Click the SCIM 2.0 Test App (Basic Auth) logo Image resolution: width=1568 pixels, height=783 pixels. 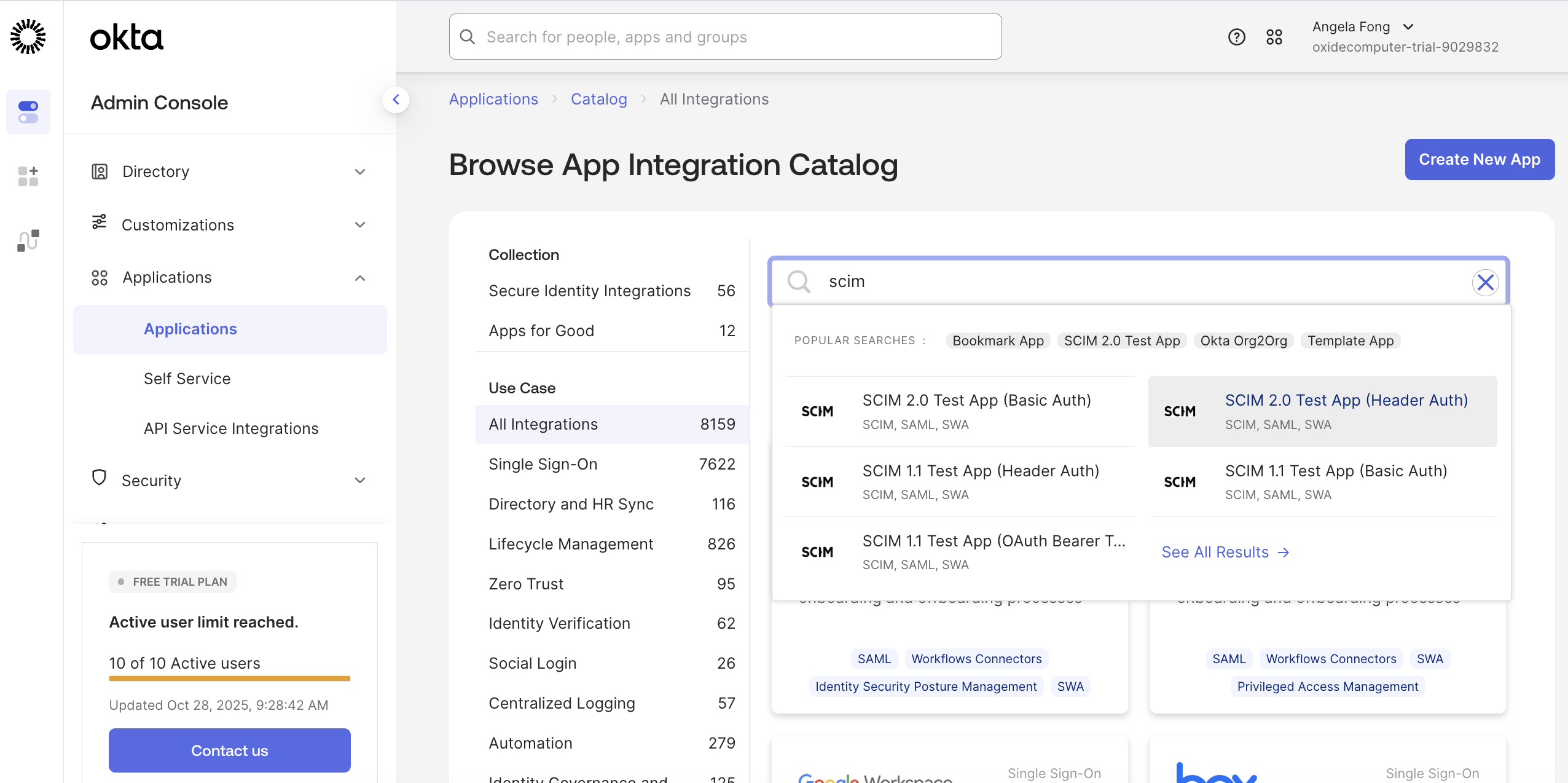tap(817, 411)
